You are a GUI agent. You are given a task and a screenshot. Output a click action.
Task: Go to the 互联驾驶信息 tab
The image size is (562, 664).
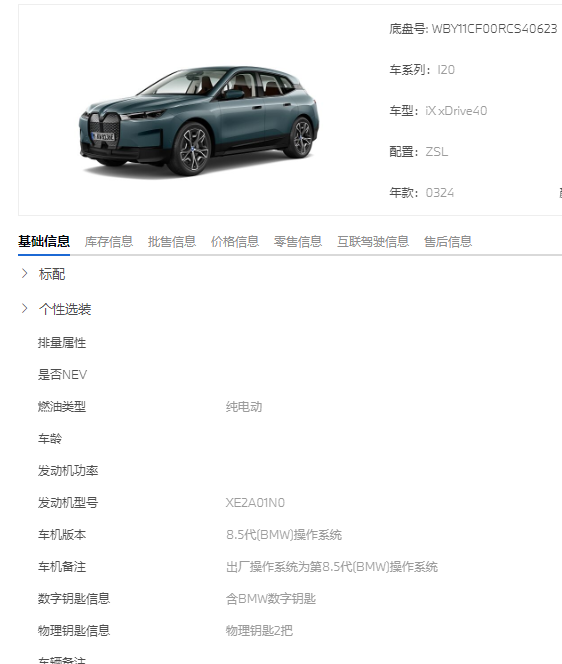(373, 241)
